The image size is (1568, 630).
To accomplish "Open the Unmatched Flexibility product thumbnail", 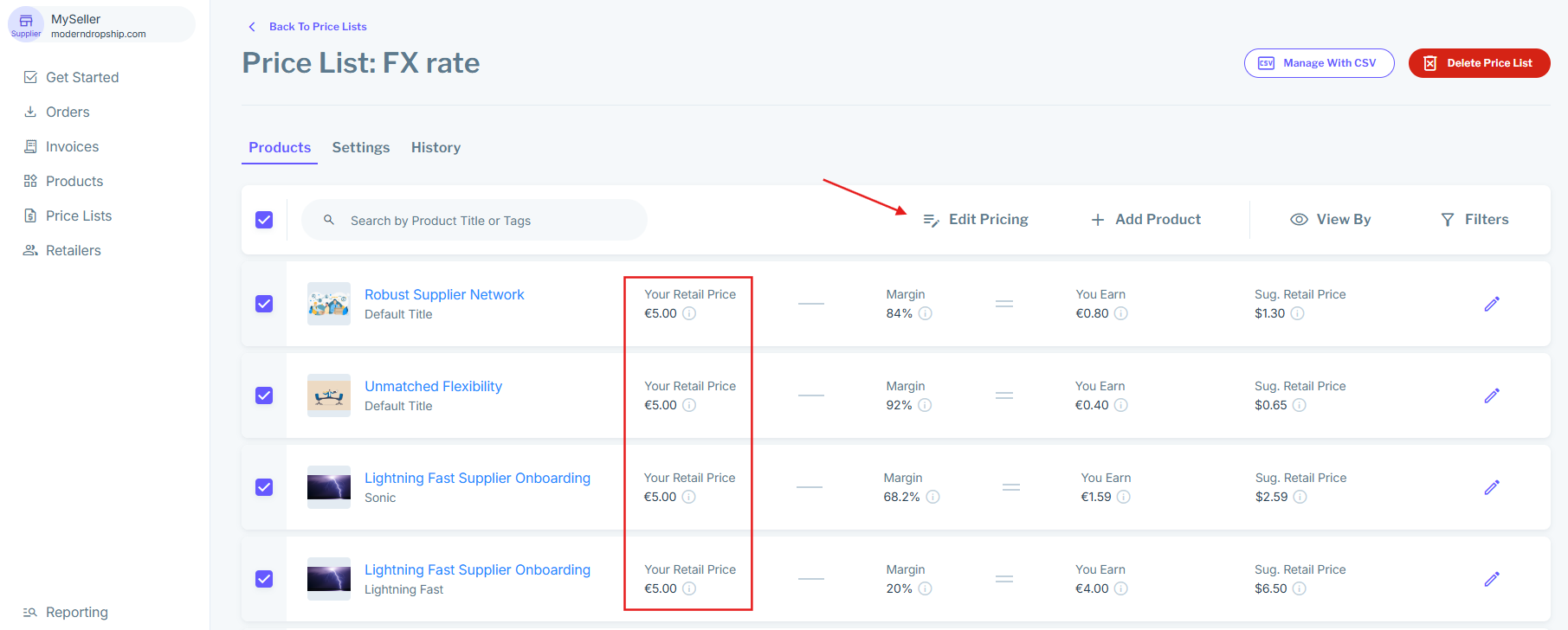I will (x=329, y=395).
